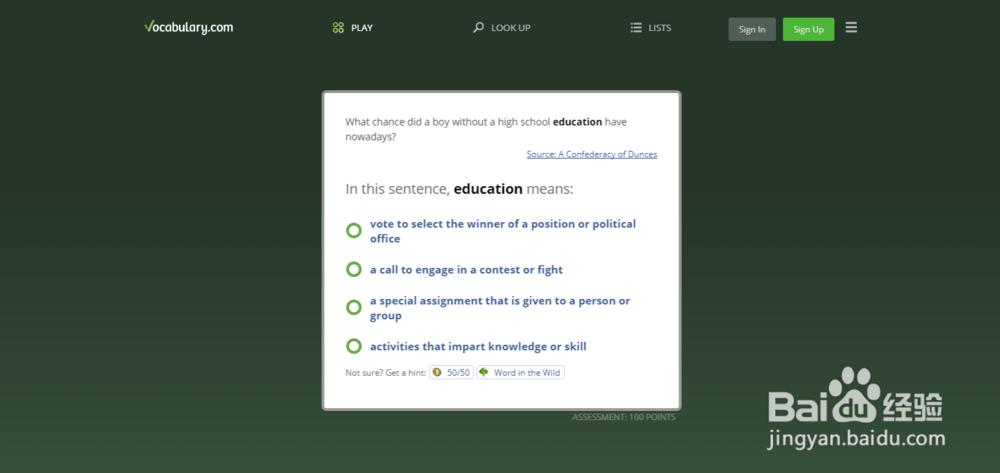This screenshot has width=1000, height=473.
Task: Select radio for "vote to select the winner"
Action: tap(353, 231)
